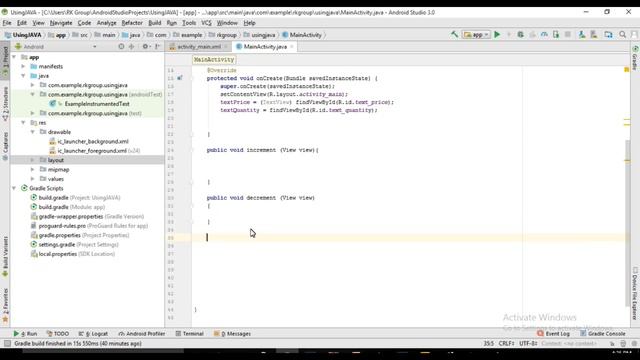Click the override gutter icon beside onCreate
Screen dimensions: 640x360
[180, 78]
